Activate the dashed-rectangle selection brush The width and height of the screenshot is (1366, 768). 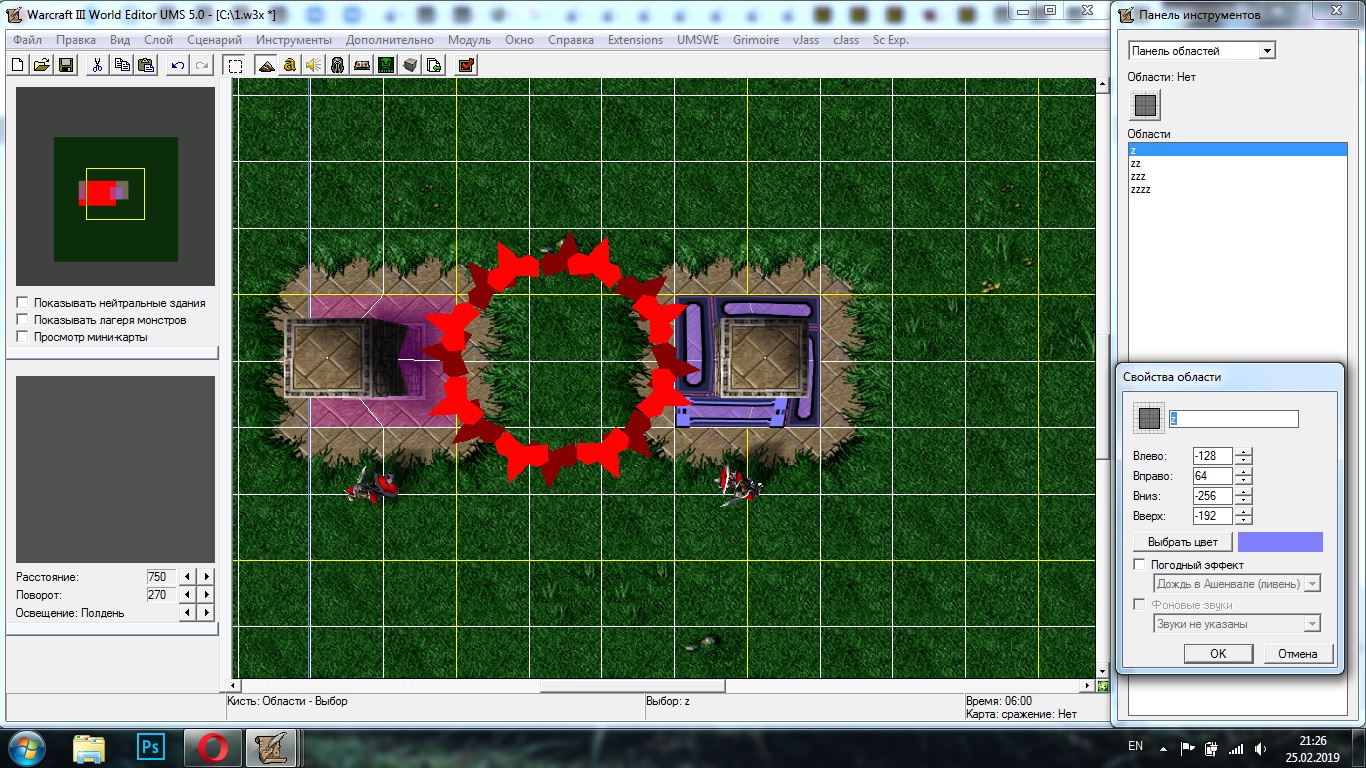pos(235,65)
